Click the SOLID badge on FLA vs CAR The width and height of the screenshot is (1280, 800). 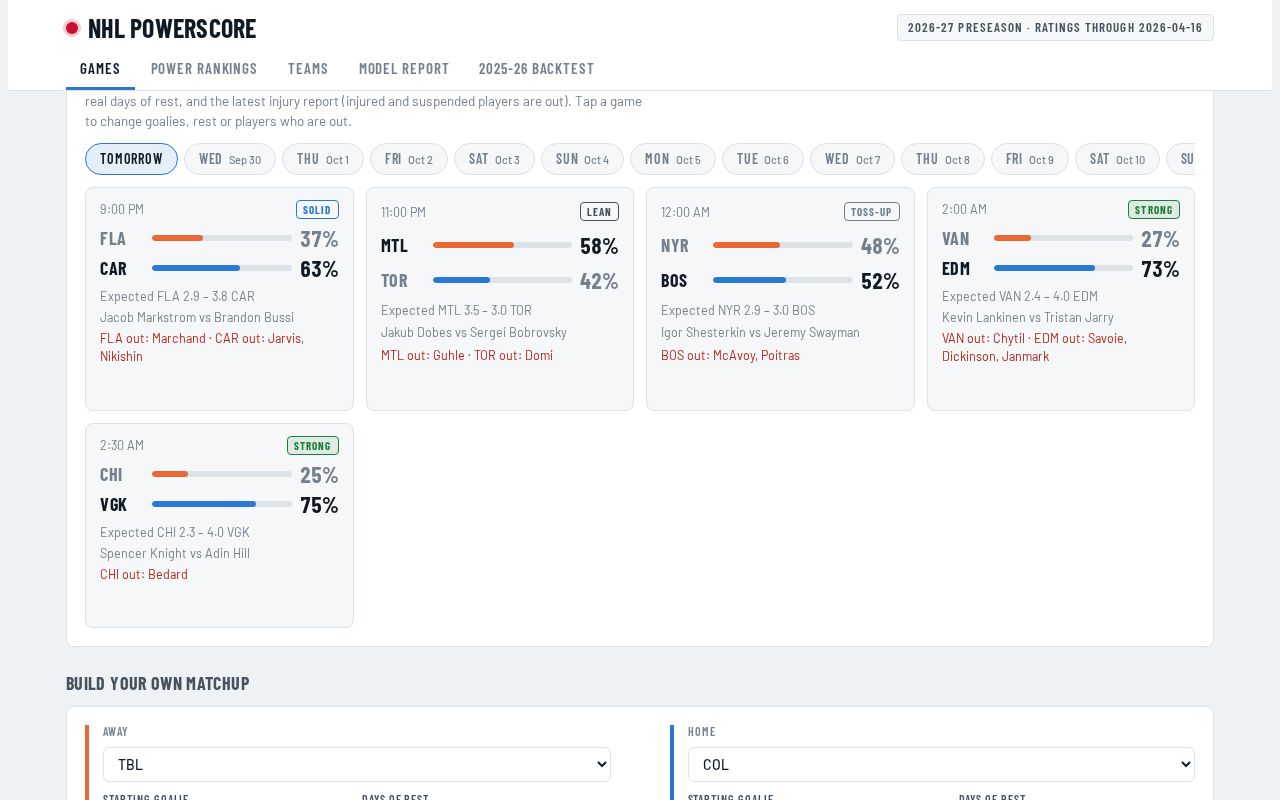click(x=317, y=210)
